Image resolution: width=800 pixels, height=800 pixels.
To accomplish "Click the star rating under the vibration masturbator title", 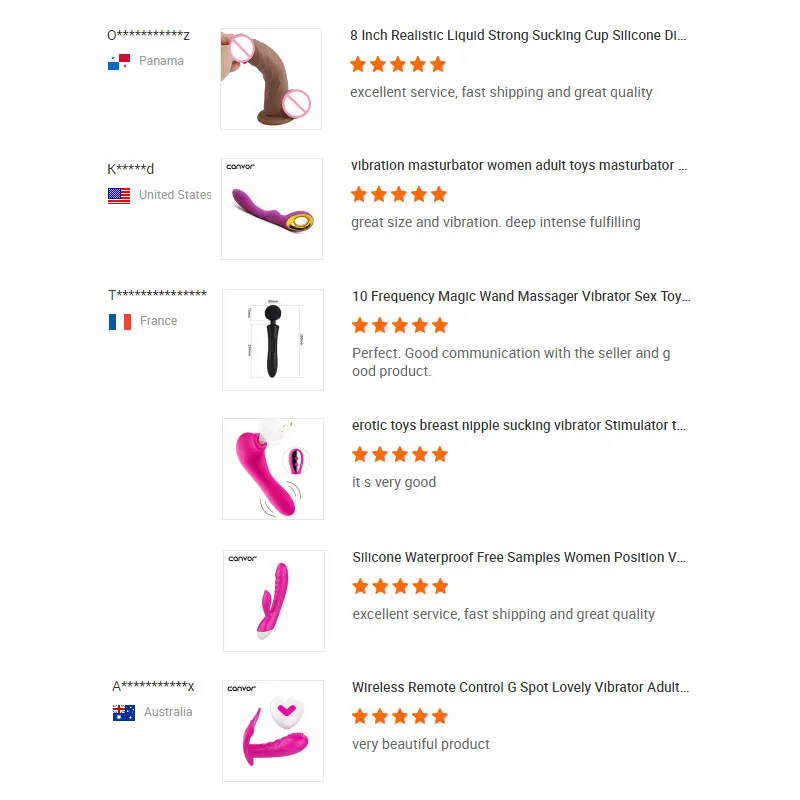I will coord(398,194).
